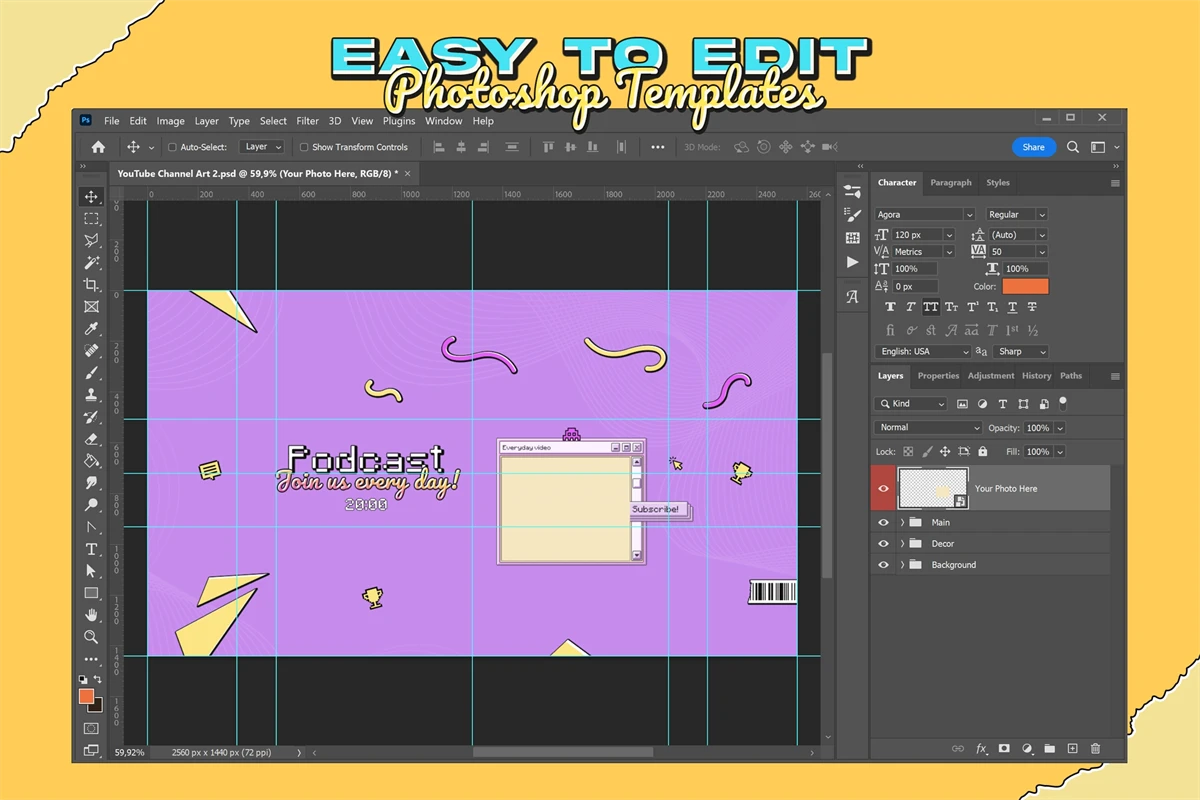This screenshot has width=1200, height=800.
Task: Open the Agora font family dropdown
Action: (924, 215)
